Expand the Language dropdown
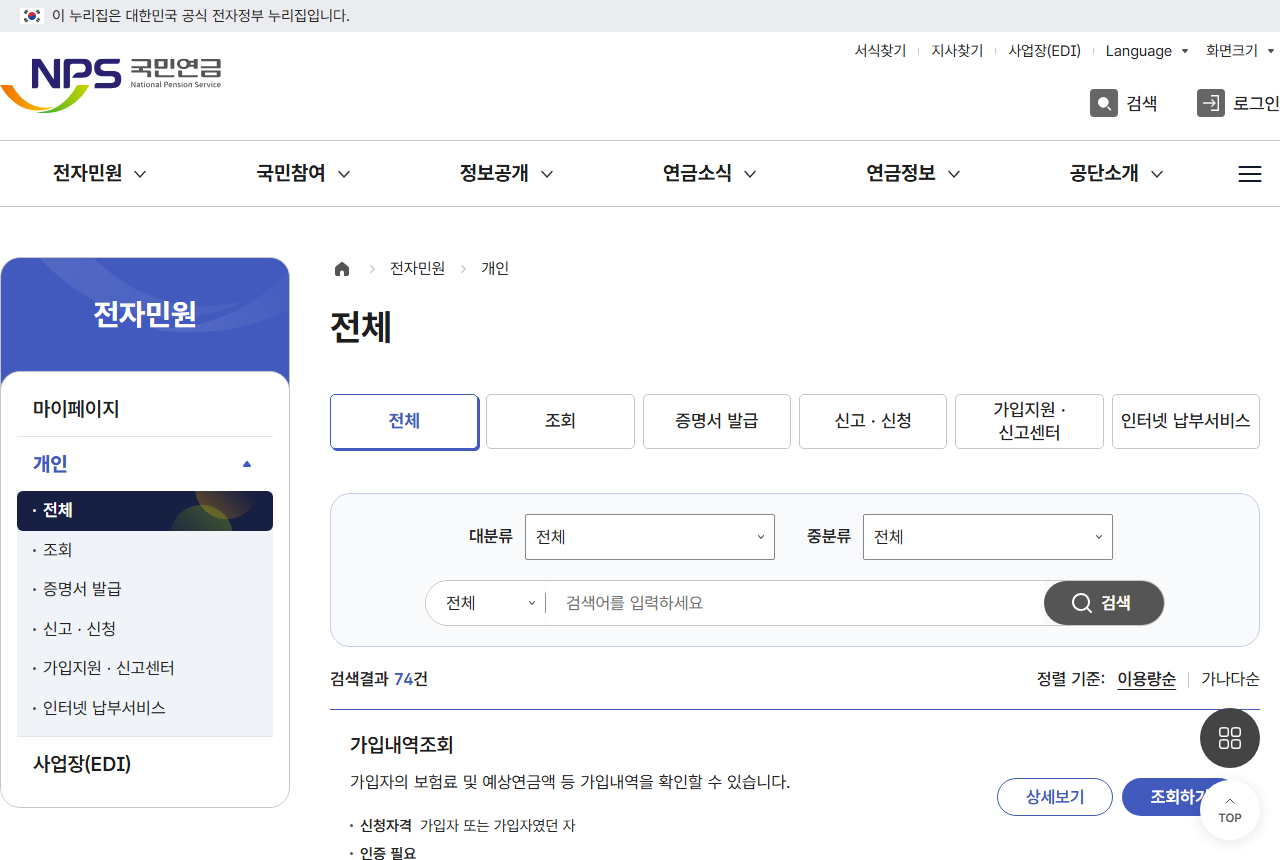This screenshot has height=860, width=1280. 1147,51
